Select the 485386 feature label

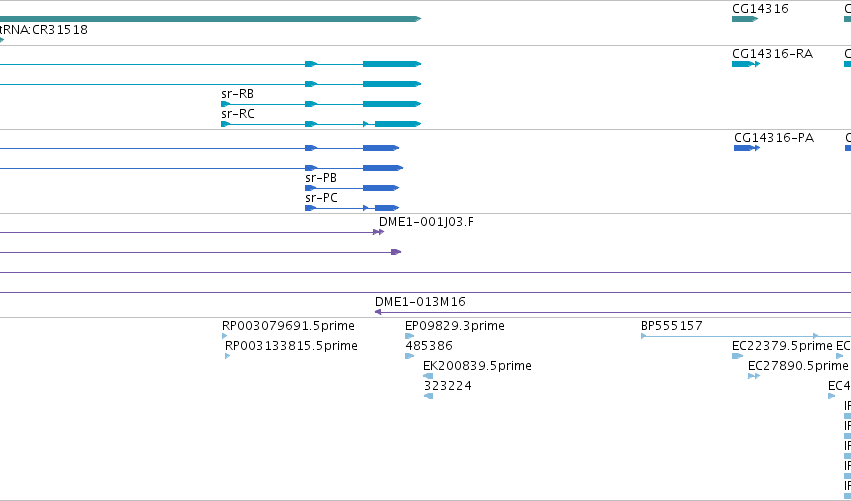429,346
